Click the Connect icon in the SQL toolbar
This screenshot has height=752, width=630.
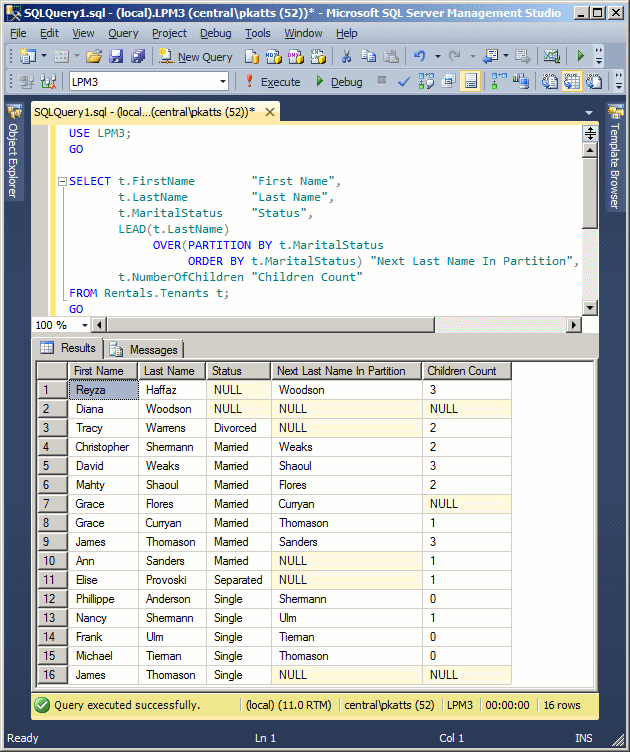(26, 82)
